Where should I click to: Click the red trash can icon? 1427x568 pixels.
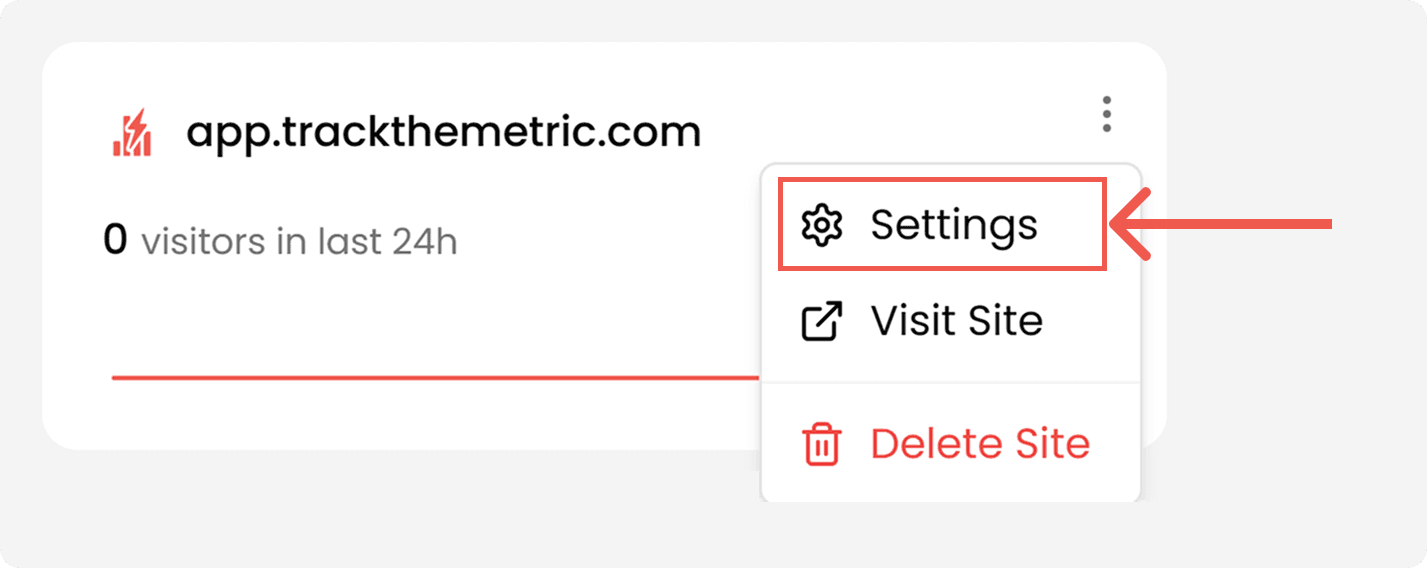coord(822,444)
